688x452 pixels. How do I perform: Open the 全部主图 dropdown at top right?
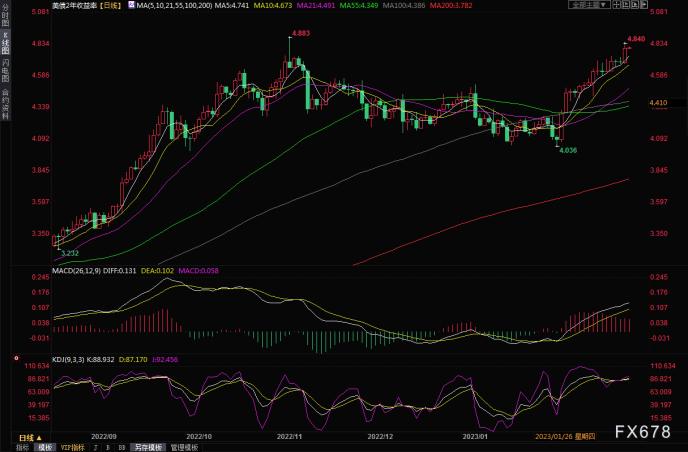pyautogui.click(x=589, y=5)
